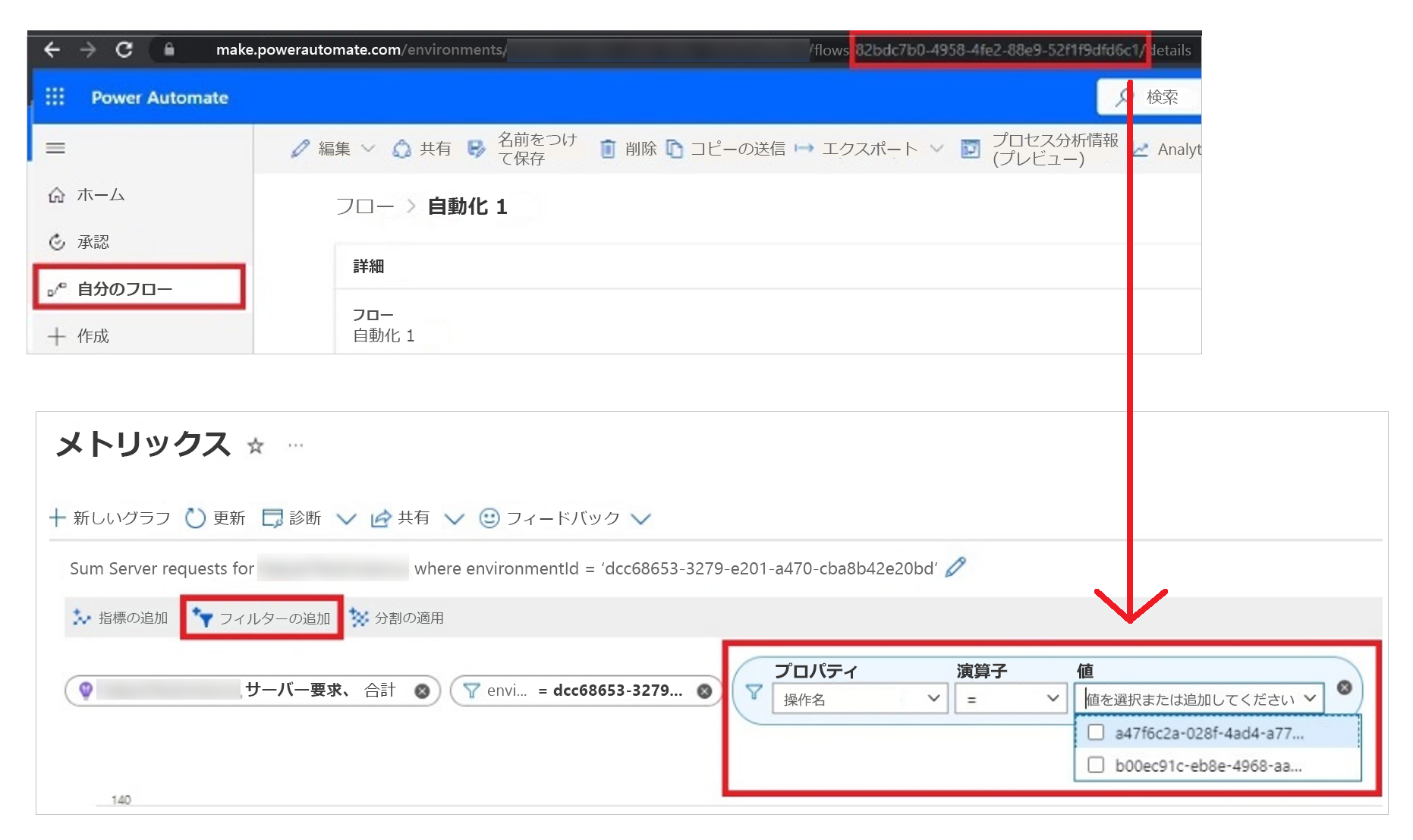The height and width of the screenshot is (840, 1413).
Task: Click 名前をつけて保存
Action: [x=521, y=149]
